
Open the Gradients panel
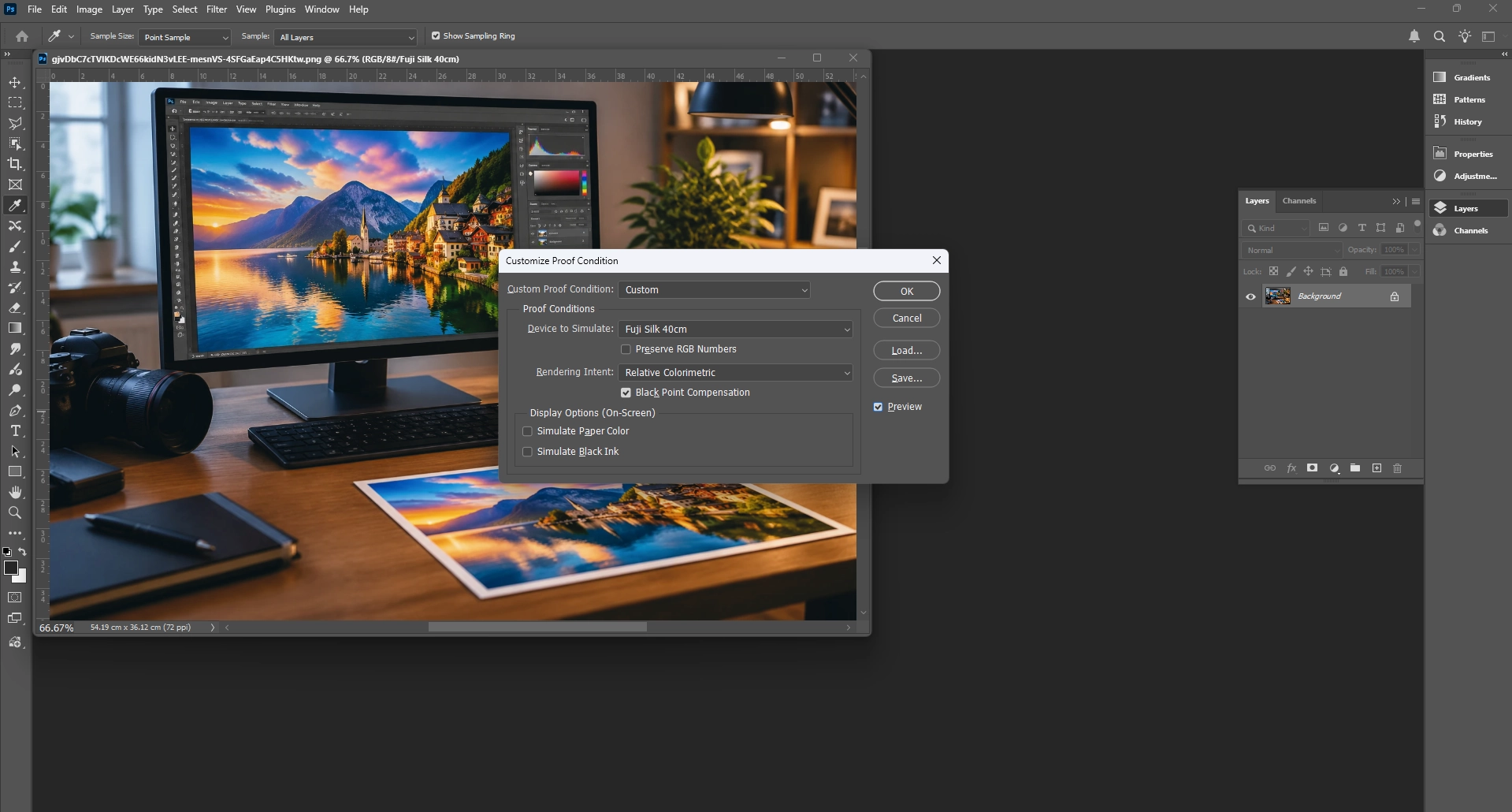coord(1468,77)
